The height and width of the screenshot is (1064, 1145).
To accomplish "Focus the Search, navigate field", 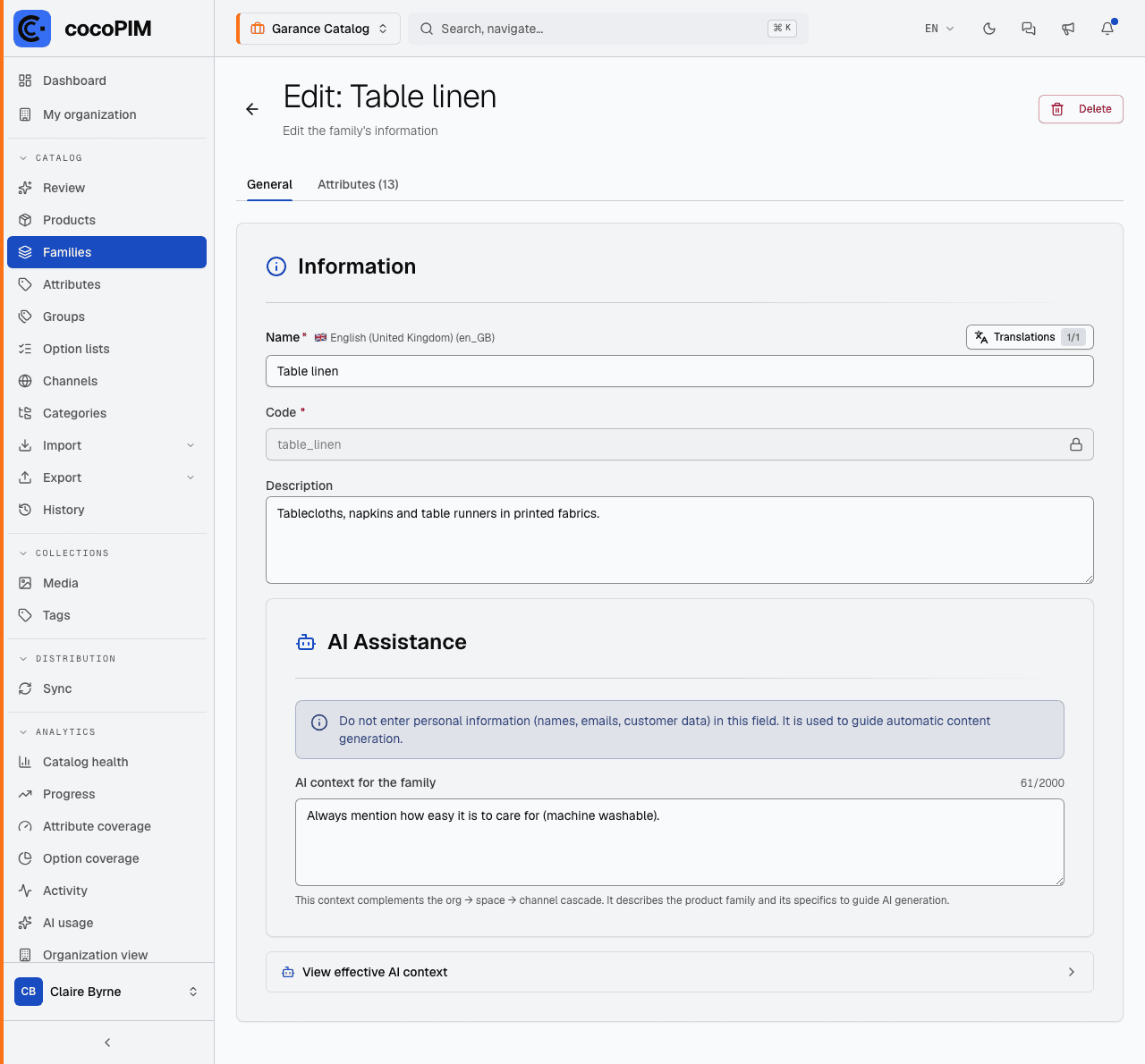I will click(608, 29).
